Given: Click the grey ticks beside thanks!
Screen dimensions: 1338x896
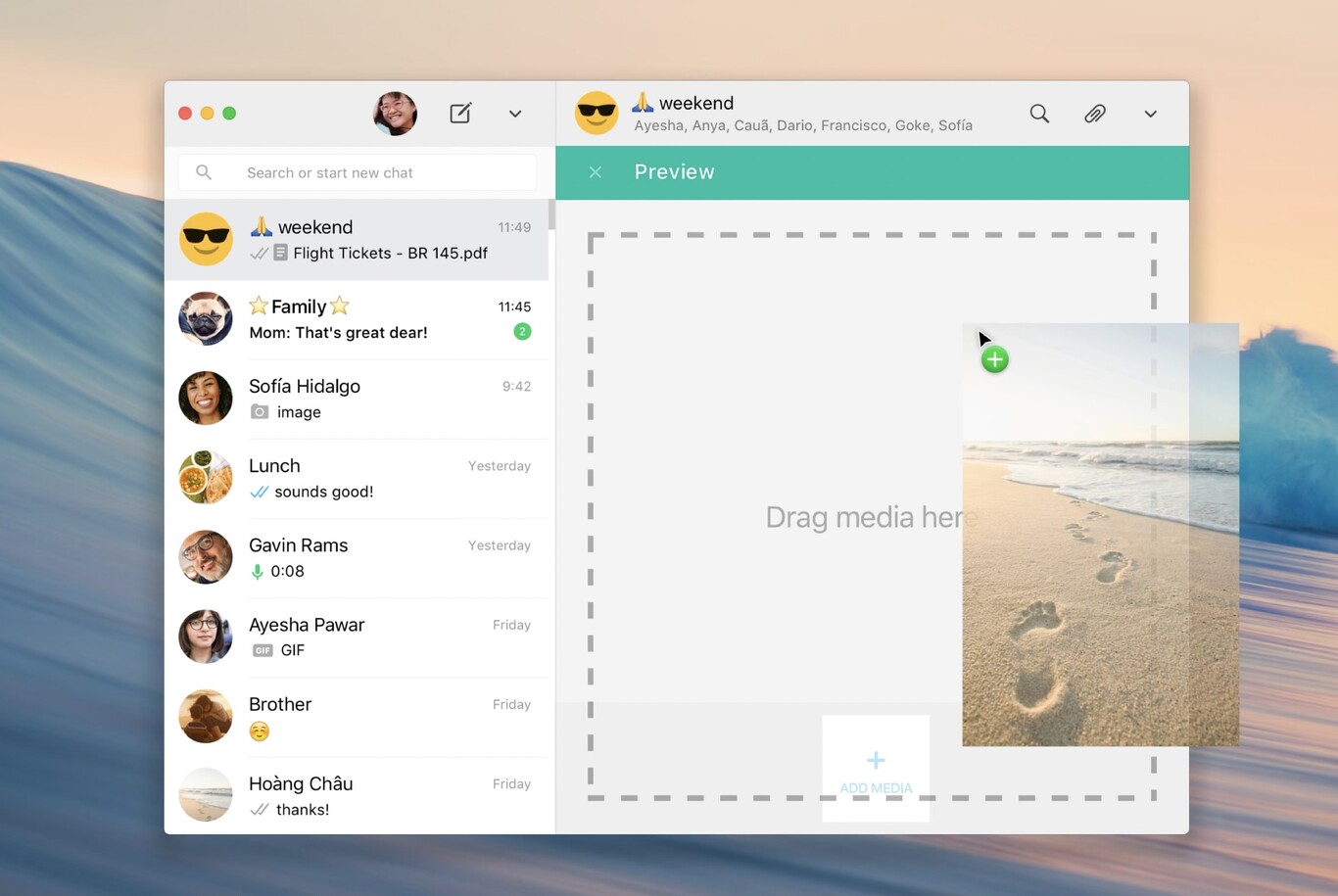Looking at the screenshot, I should (259, 810).
